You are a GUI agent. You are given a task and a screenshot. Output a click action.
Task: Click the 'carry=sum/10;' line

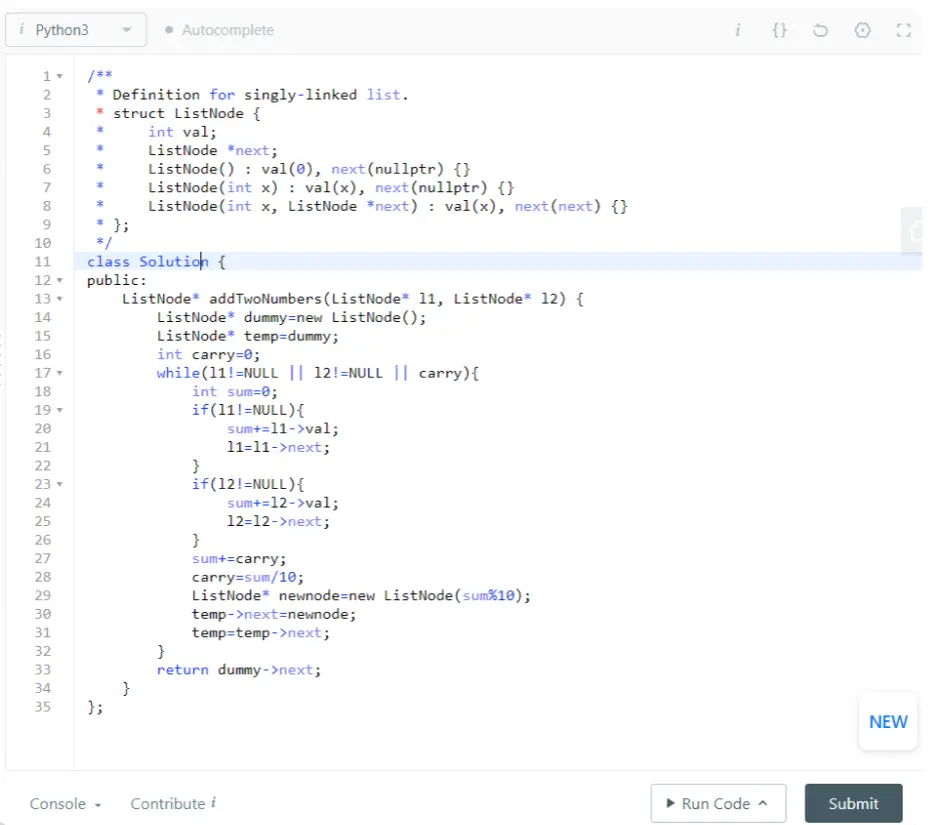(x=248, y=577)
